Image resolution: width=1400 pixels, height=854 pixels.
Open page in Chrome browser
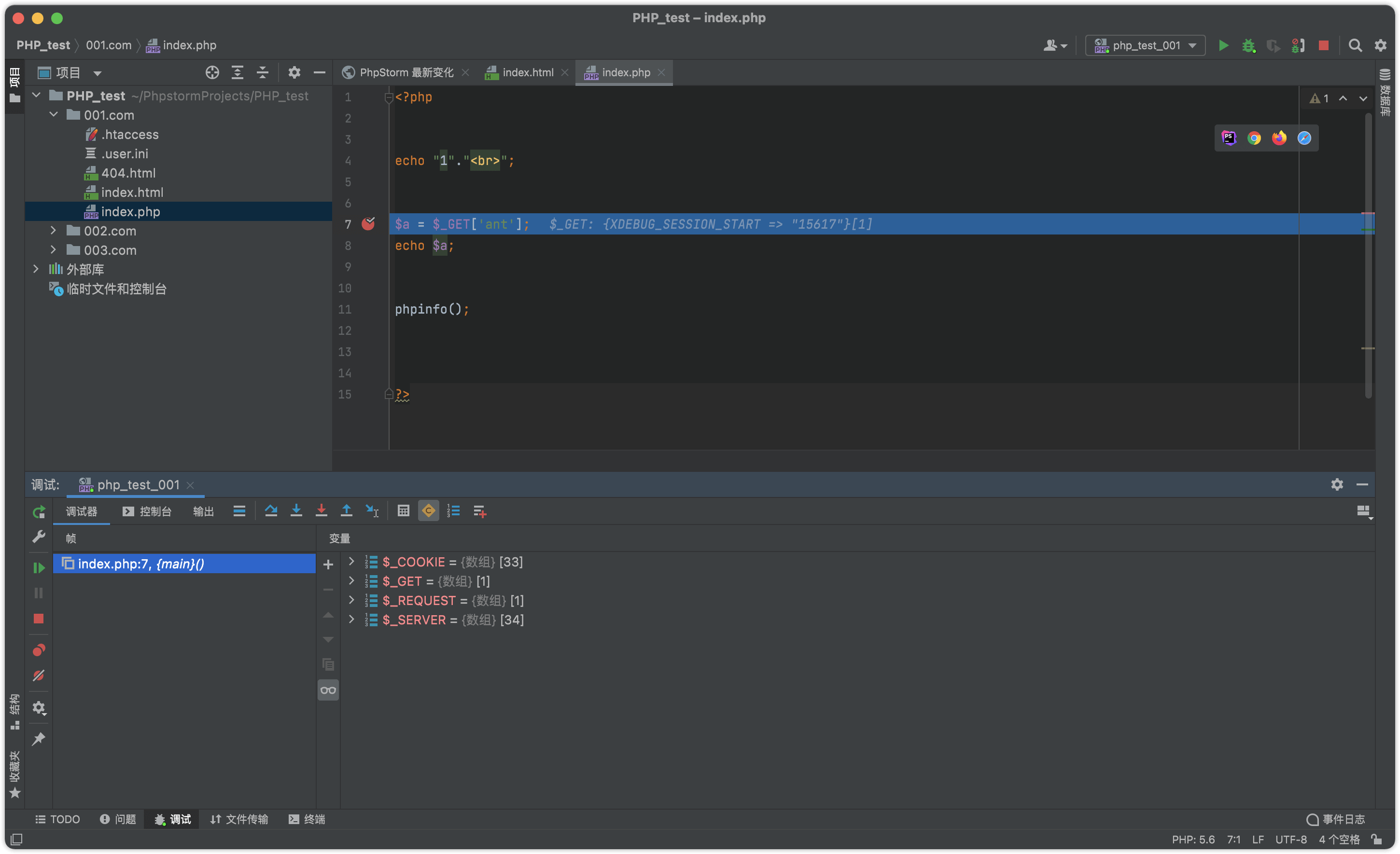pyautogui.click(x=1254, y=138)
